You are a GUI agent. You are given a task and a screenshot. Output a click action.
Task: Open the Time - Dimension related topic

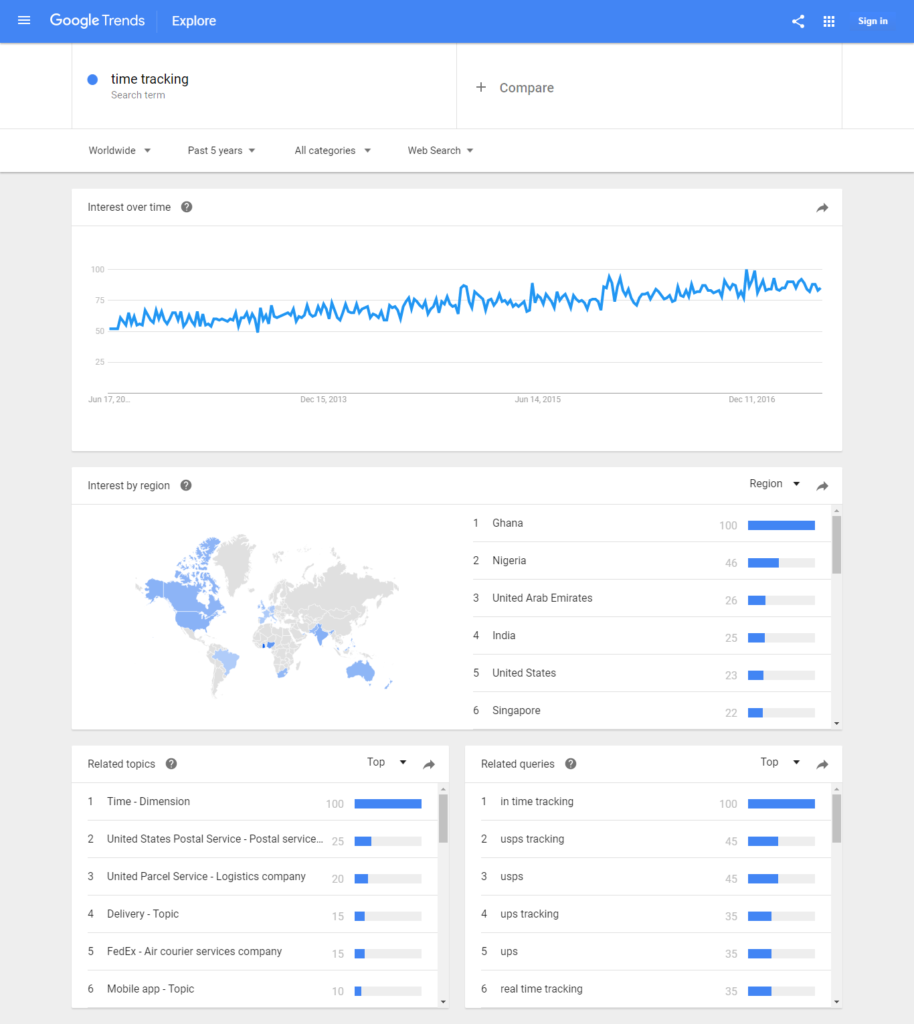[x=262, y=801]
